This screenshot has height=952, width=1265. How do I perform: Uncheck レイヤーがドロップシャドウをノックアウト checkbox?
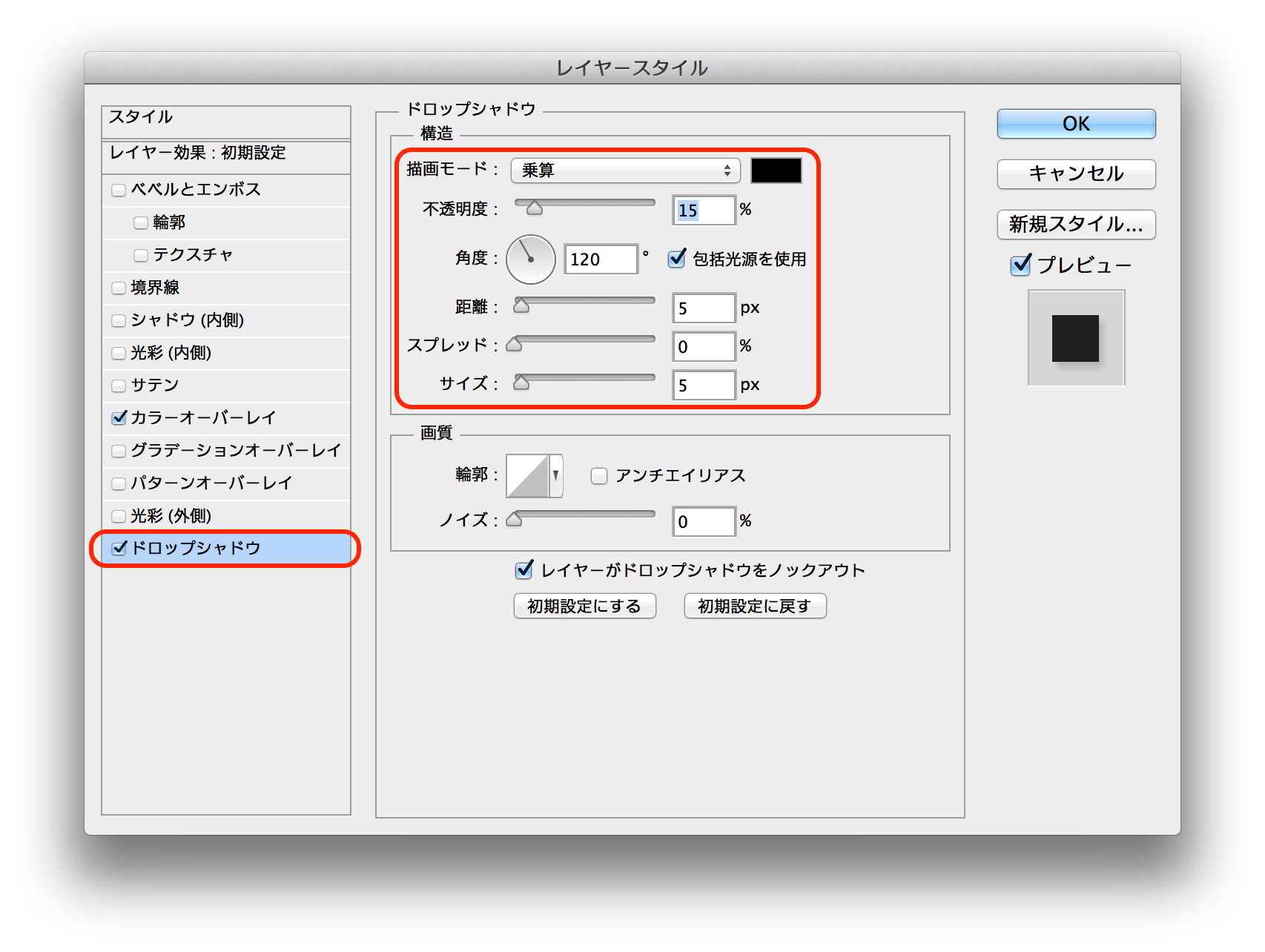[x=524, y=569]
